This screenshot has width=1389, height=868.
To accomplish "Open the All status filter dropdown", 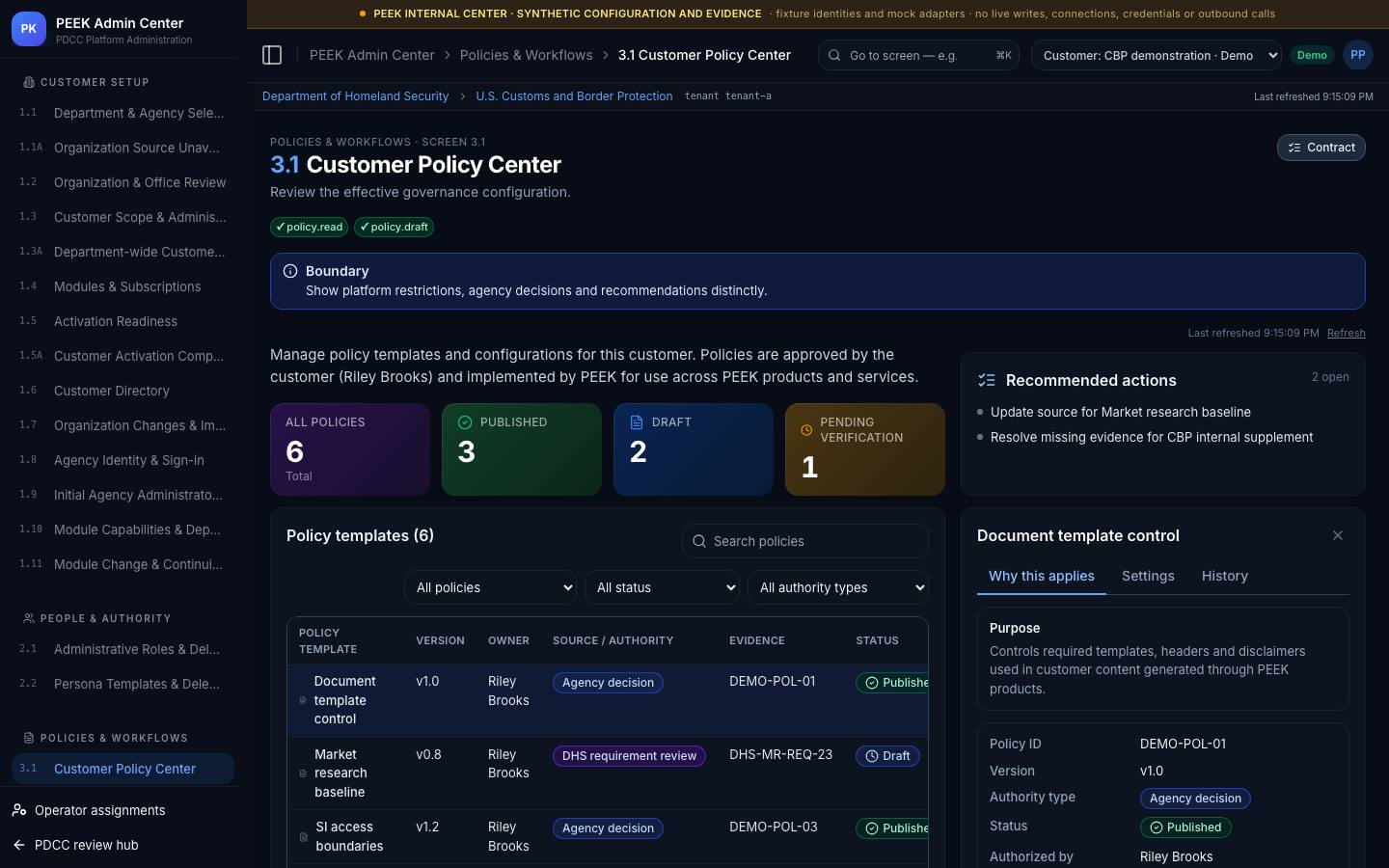I will click(662, 587).
